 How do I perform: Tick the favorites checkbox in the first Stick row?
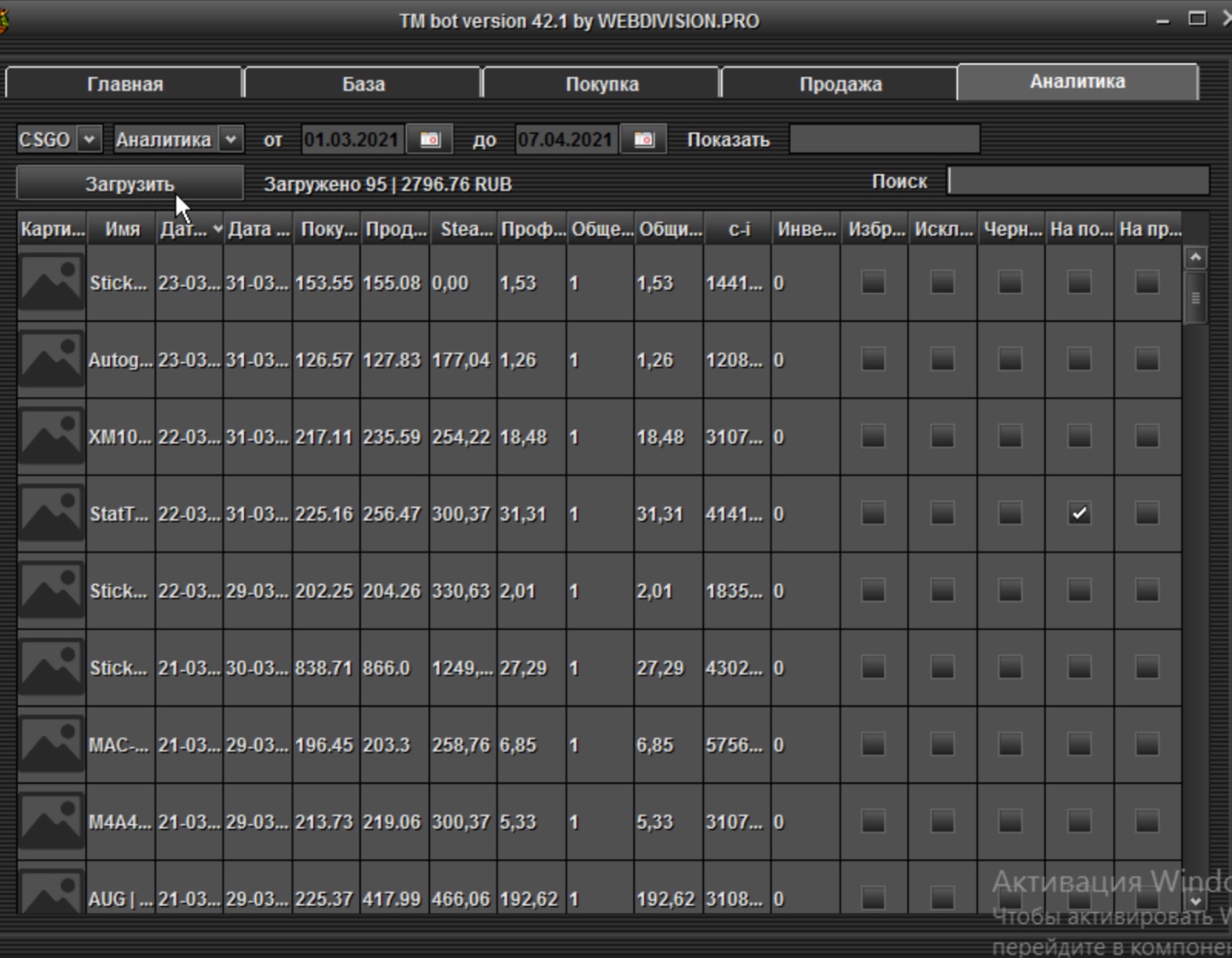pos(874,283)
